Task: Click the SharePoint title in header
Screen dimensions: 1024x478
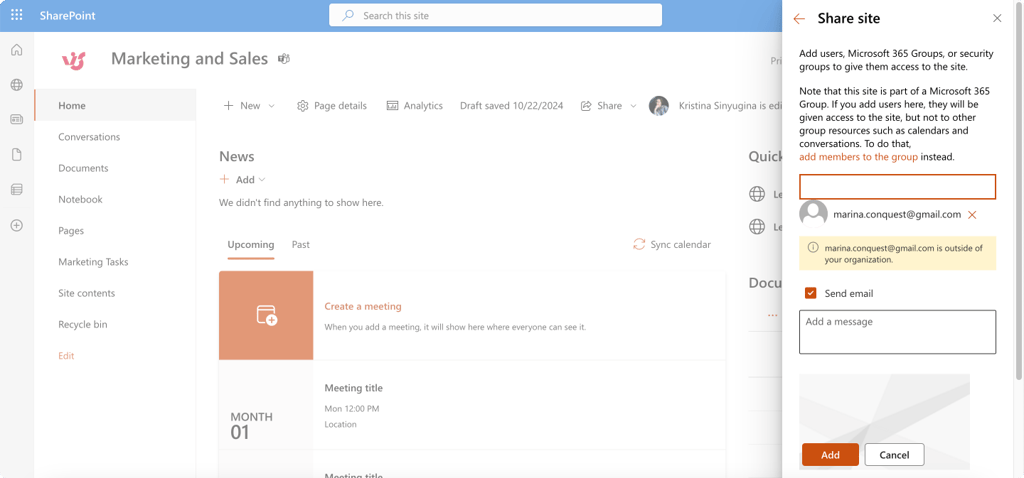Action: pos(67,15)
